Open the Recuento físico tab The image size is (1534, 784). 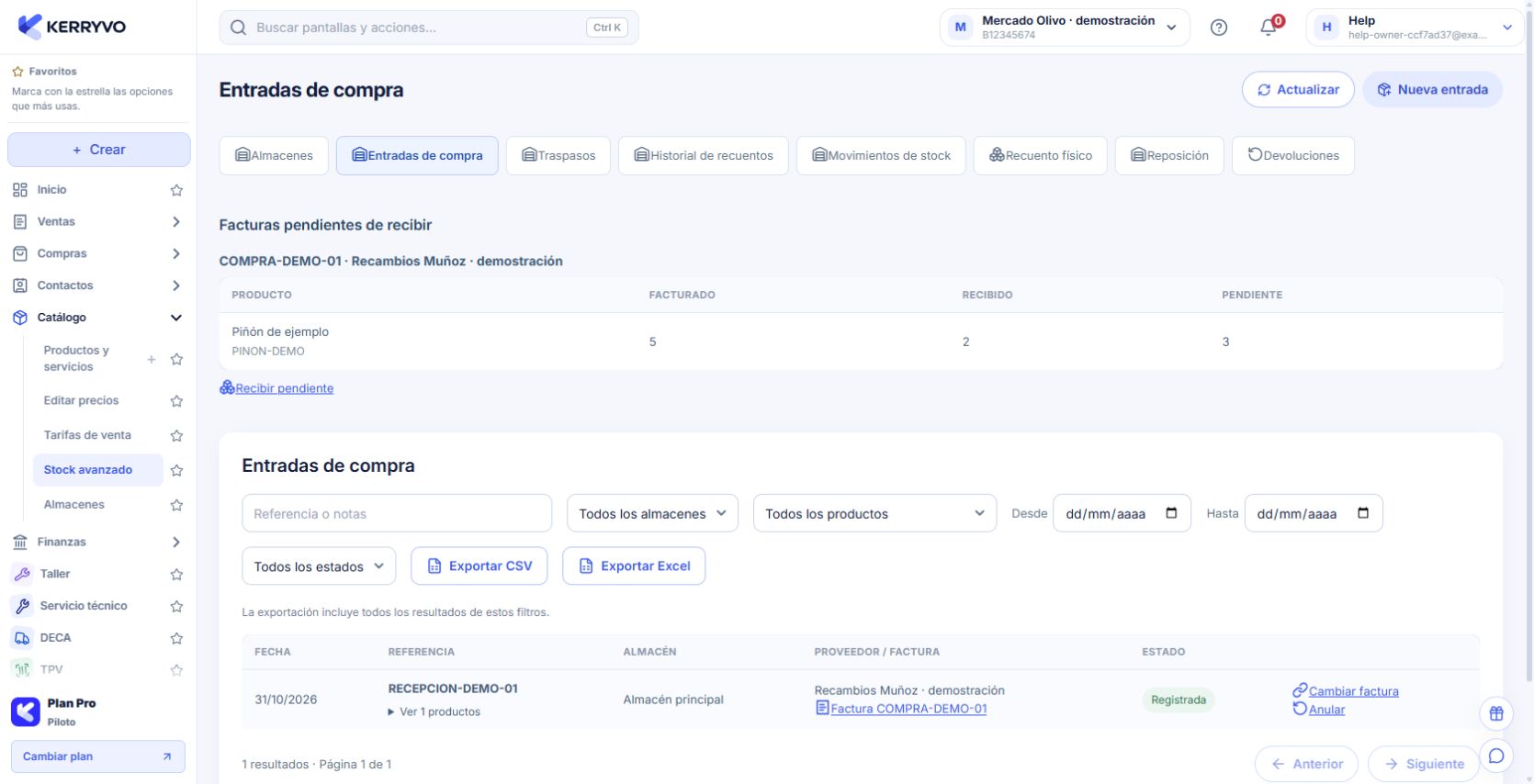point(1041,155)
